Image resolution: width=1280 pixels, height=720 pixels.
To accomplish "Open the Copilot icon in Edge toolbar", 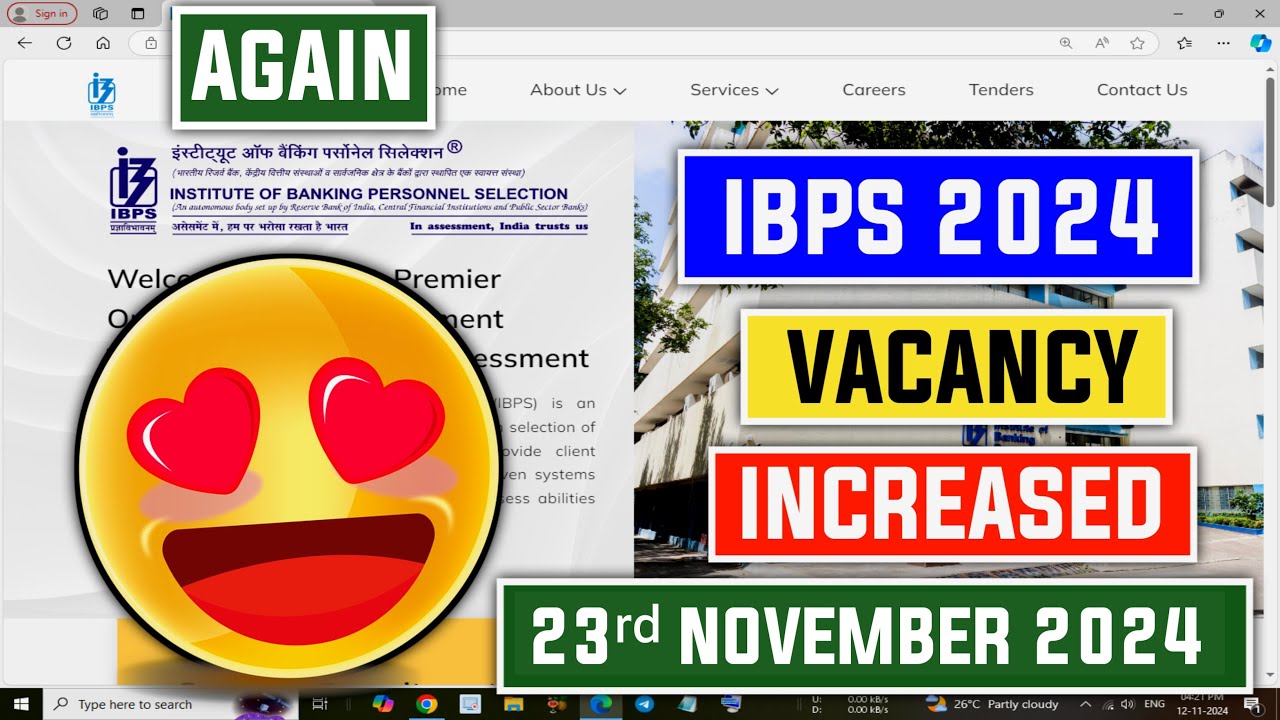I will point(1260,43).
